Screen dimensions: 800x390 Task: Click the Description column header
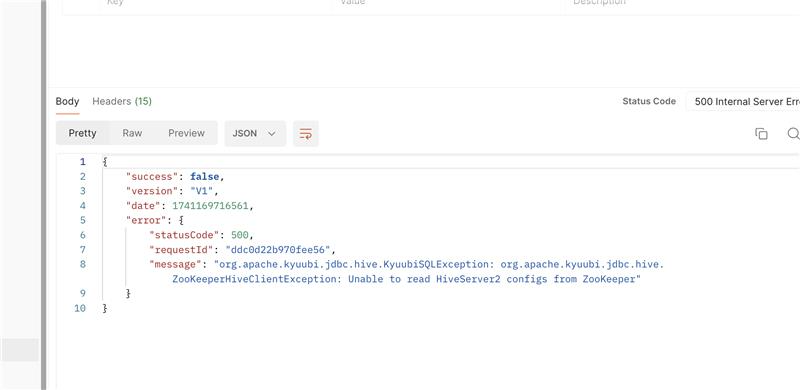pyautogui.click(x=599, y=2)
